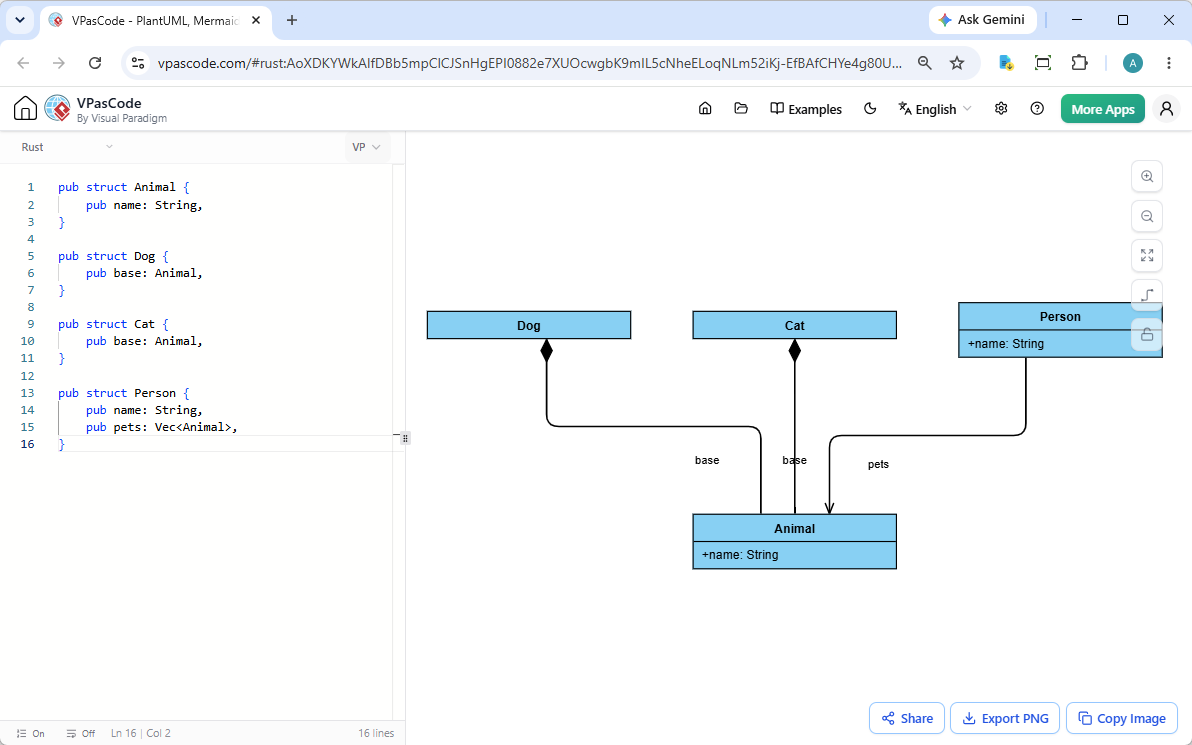Click code line pub struct Person

tap(124, 393)
